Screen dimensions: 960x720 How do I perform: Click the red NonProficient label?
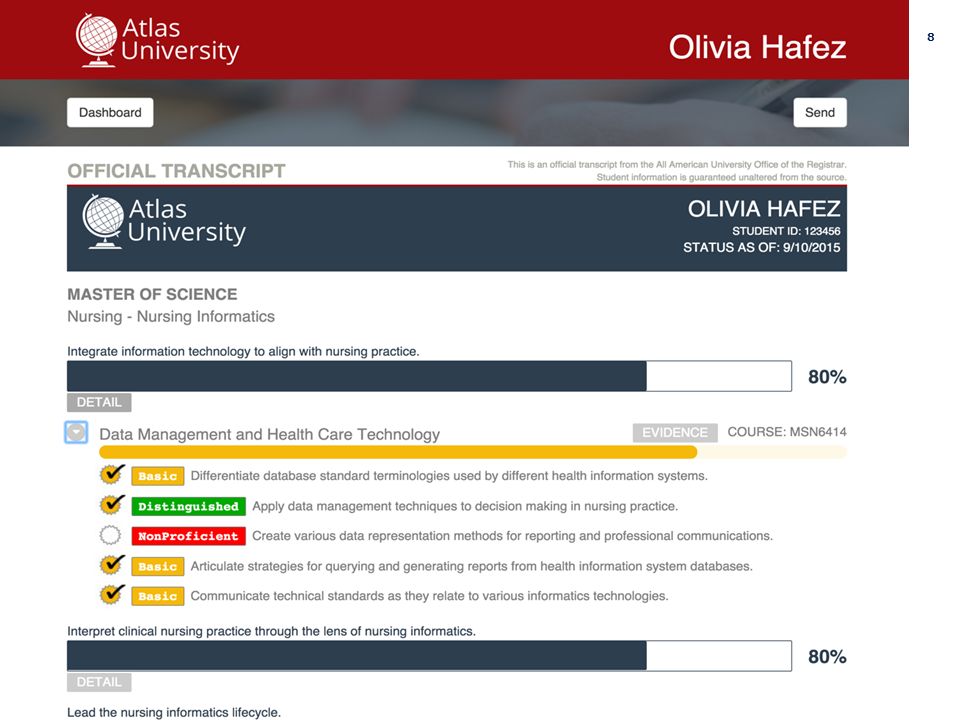coord(189,536)
